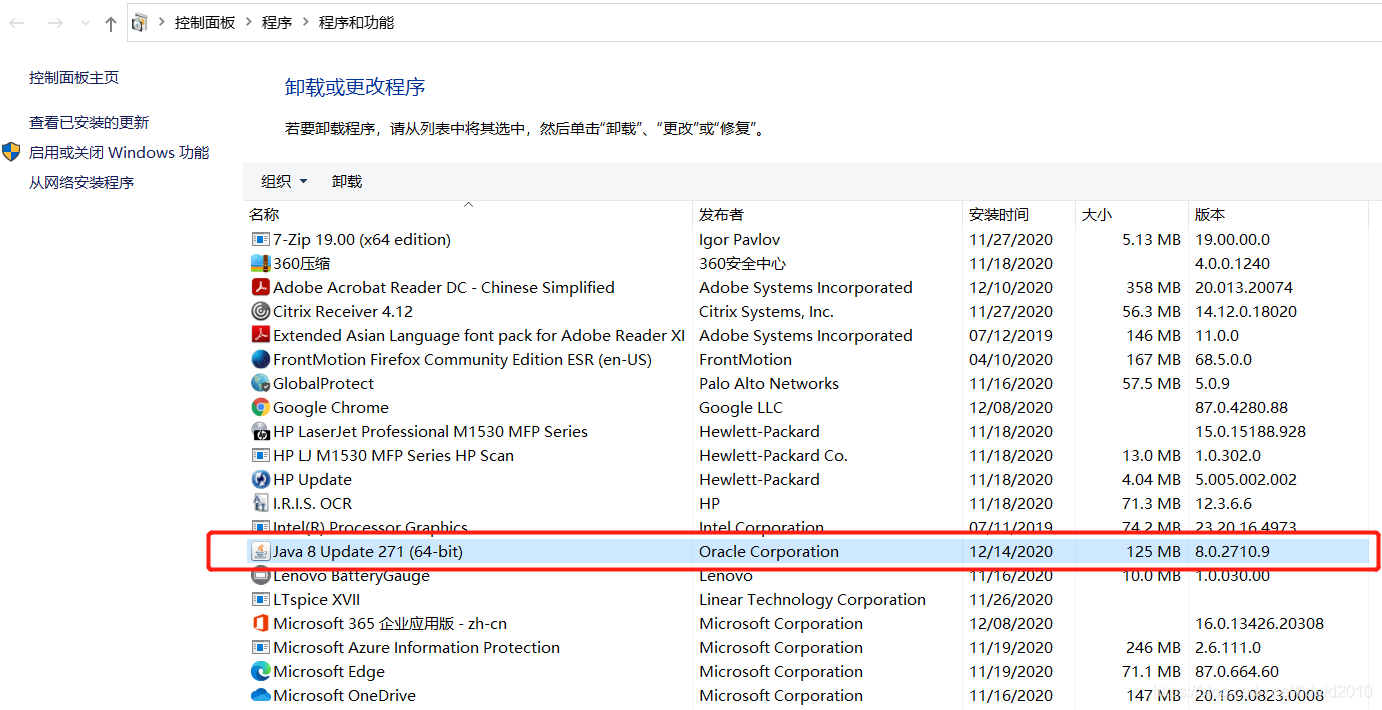Select Java 8 Update 271 (64-bit) entry
Viewport: 1382px width, 710px height.
(368, 552)
